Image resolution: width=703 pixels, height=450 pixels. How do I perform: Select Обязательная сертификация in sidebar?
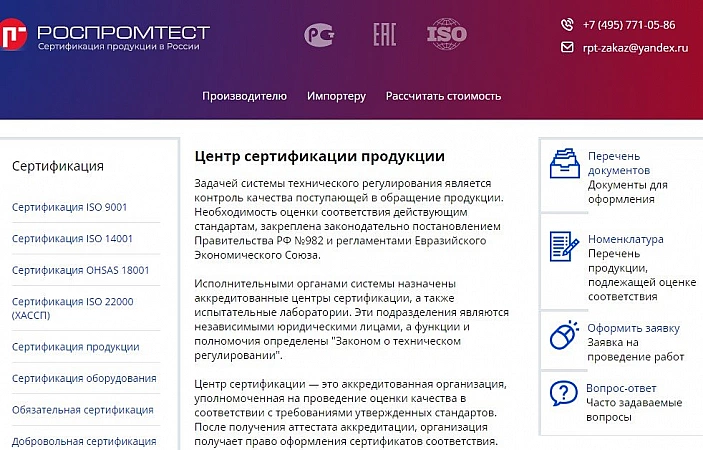click(82, 410)
